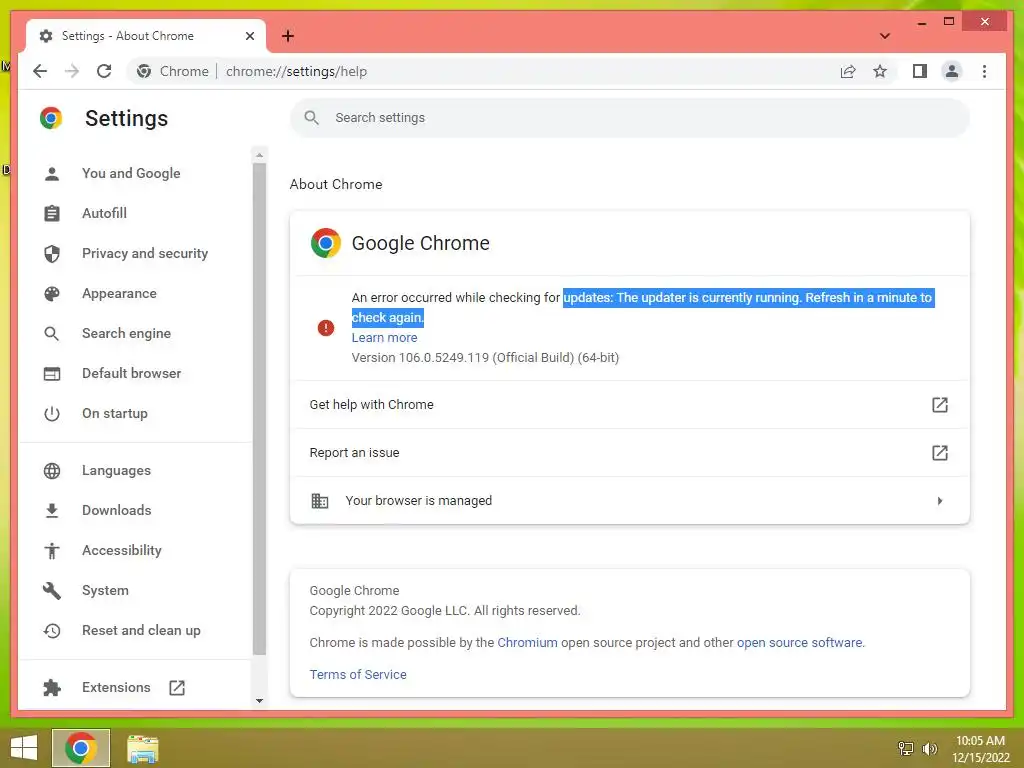Open the Windows Start button
The height and width of the screenshot is (768, 1024).
pos(24,748)
